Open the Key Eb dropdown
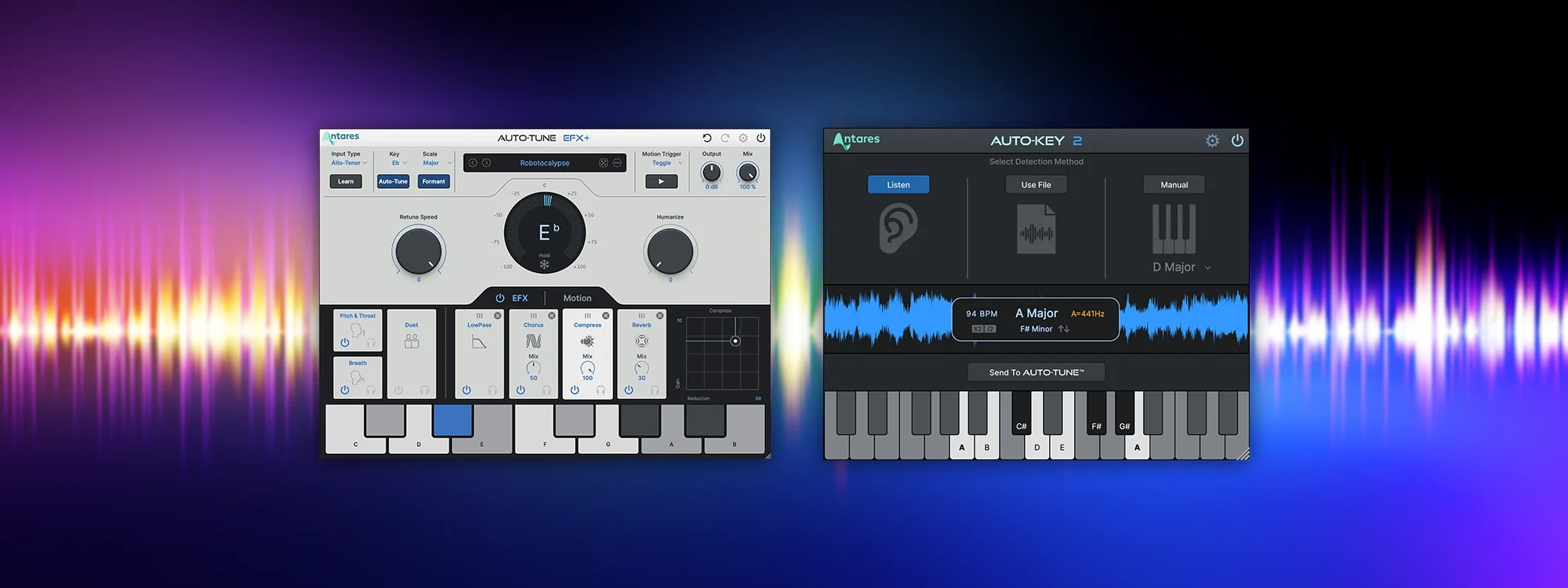 pos(399,163)
